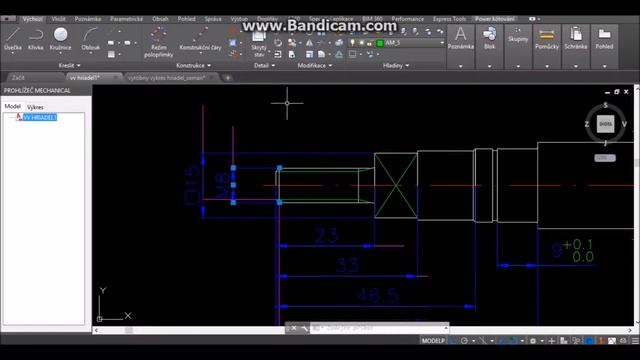
Task: Expand command line history arrow
Action: [x=446, y=328]
